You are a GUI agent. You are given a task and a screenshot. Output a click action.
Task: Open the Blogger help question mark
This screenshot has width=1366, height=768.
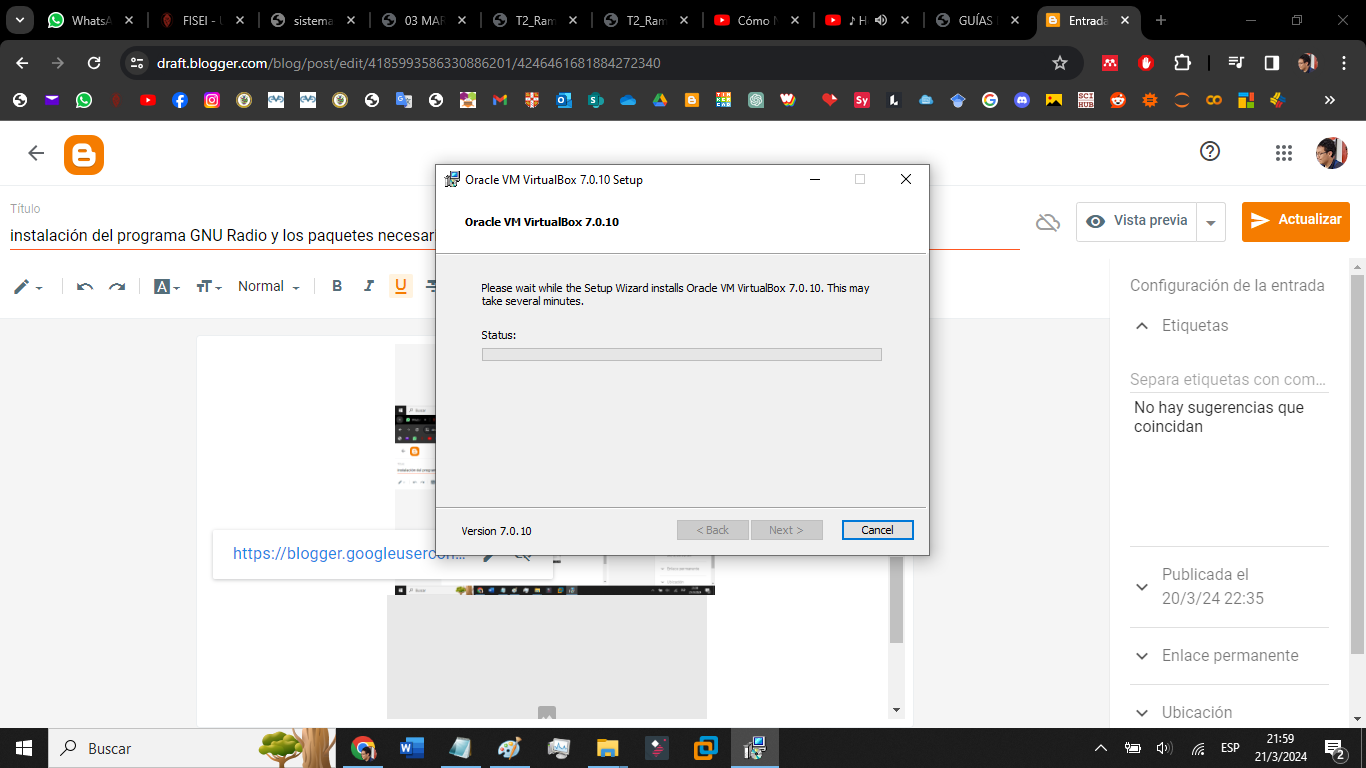click(x=1210, y=152)
